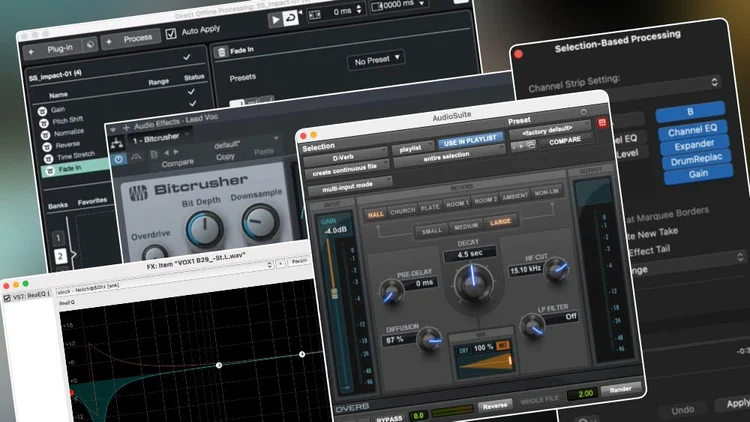Open the create continuous file dropdown
This screenshot has width=750, height=422.
tap(347, 170)
